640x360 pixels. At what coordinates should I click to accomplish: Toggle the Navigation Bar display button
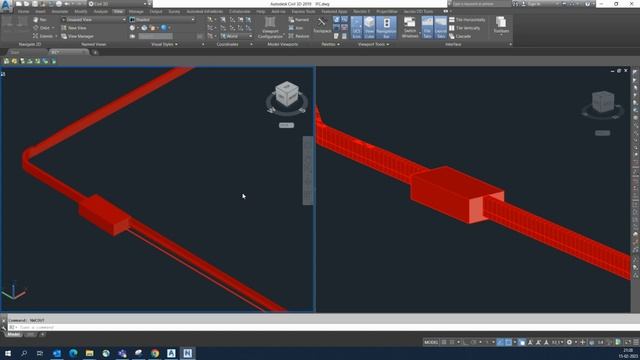(x=386, y=27)
